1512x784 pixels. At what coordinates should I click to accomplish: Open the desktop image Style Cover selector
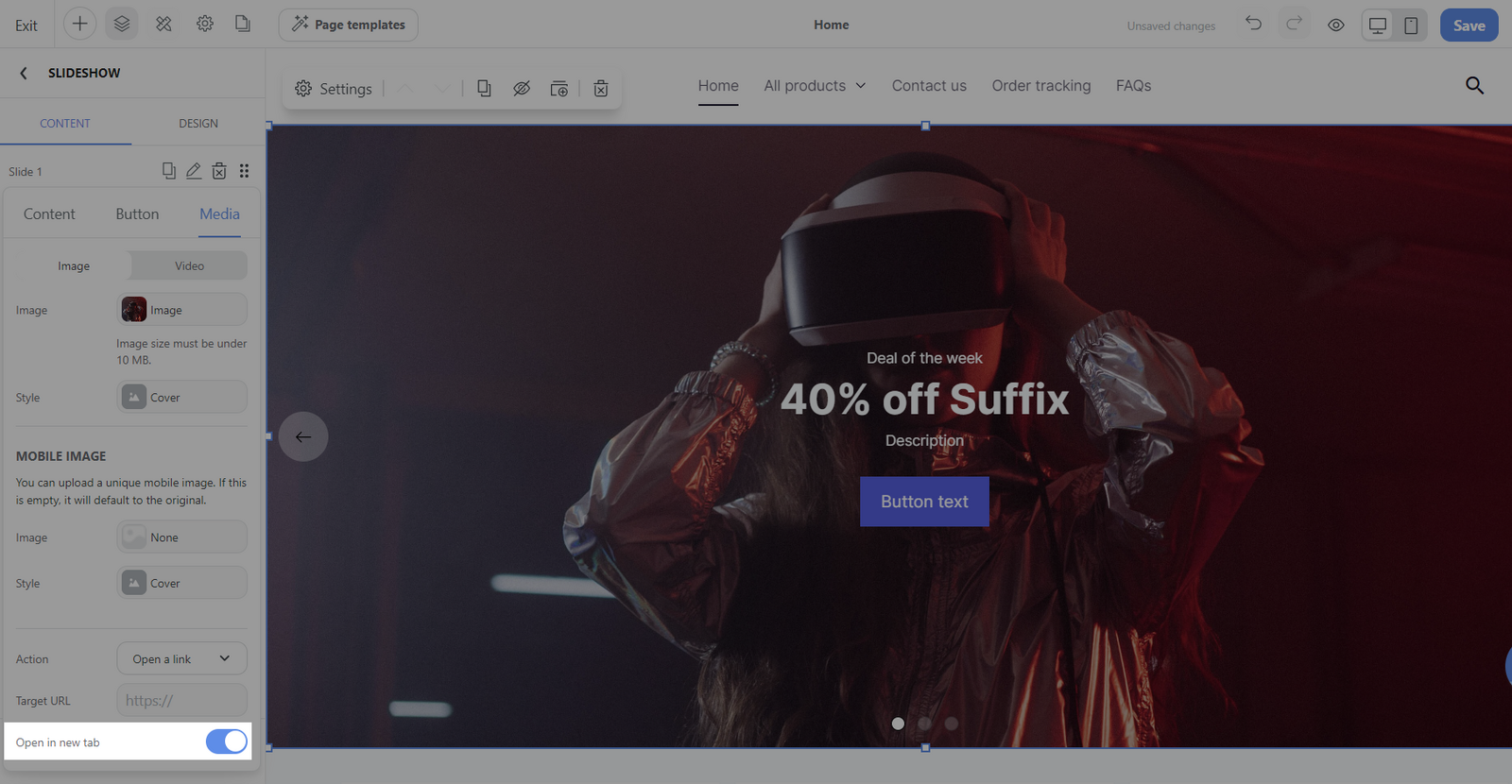click(182, 397)
